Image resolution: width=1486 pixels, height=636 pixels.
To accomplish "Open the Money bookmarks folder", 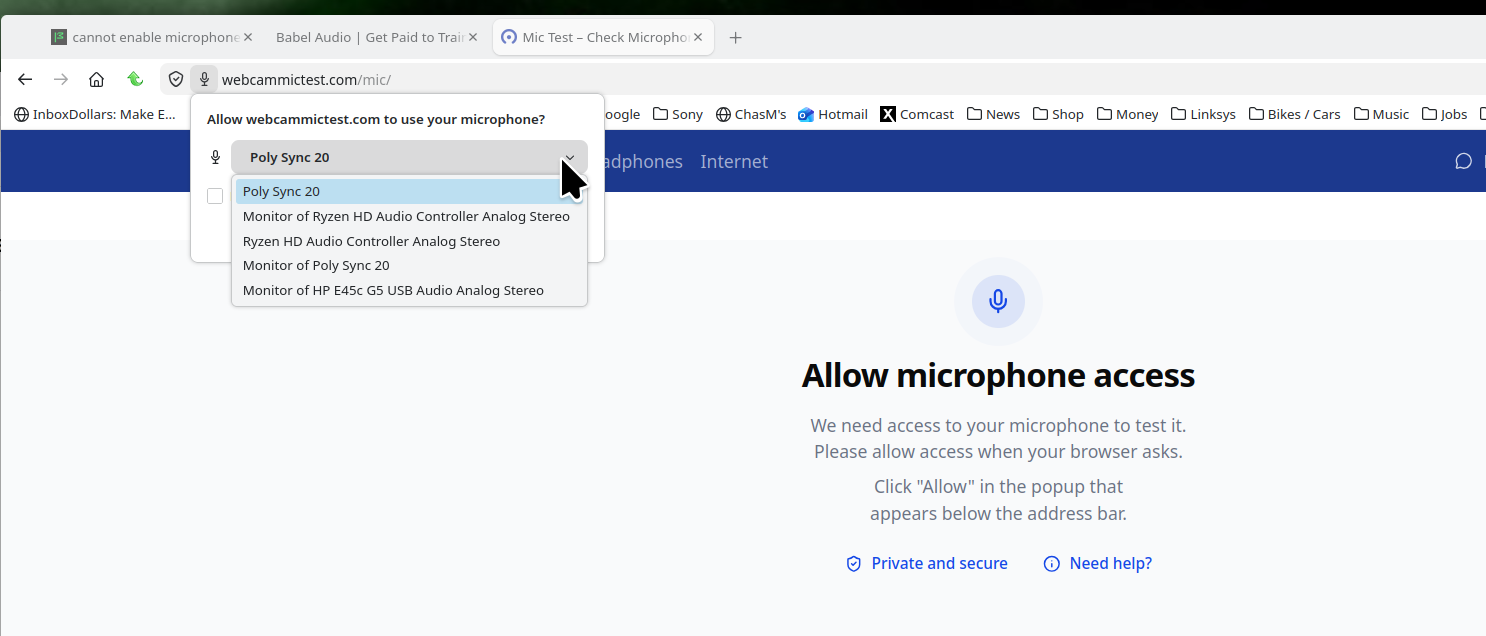I will click(x=1127, y=114).
